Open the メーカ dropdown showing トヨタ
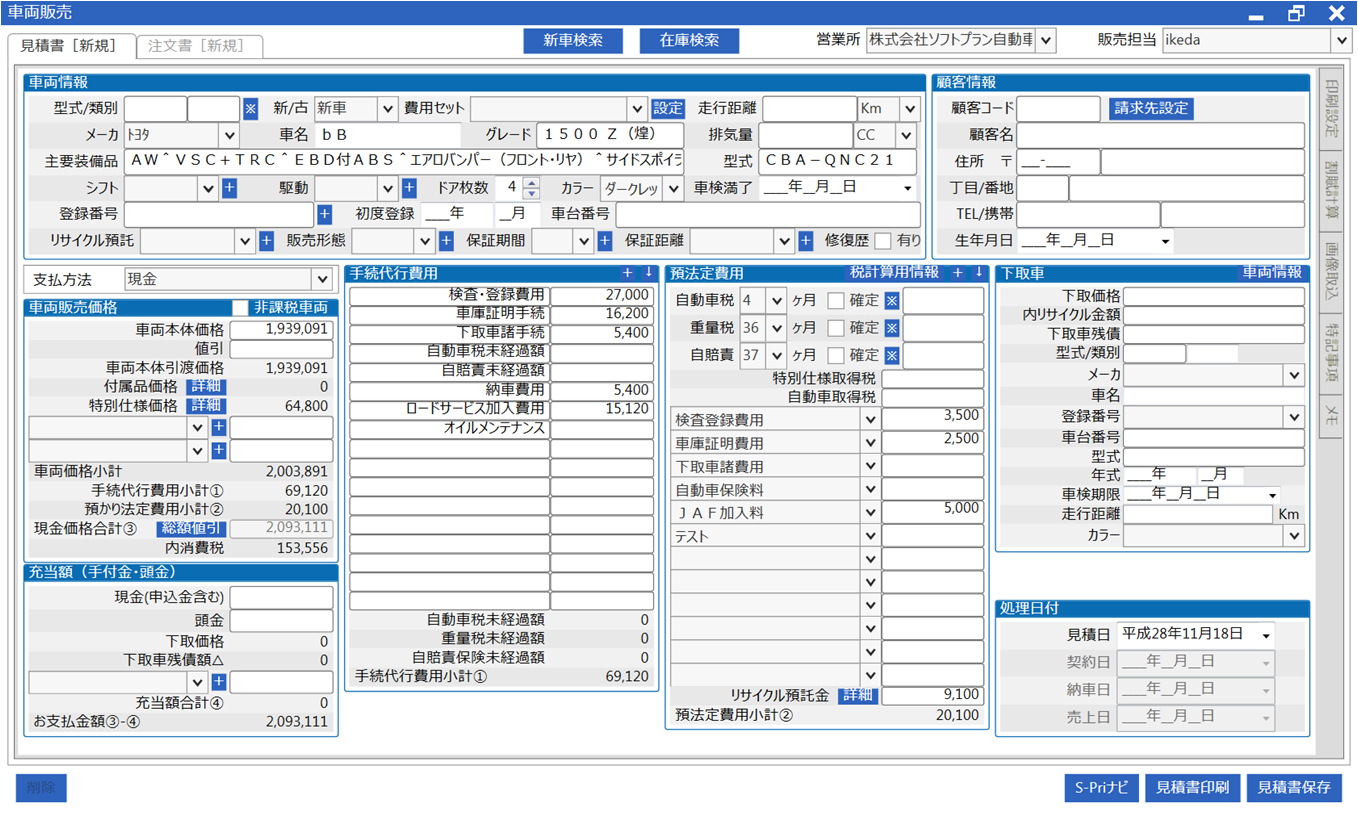The width and height of the screenshot is (1358, 817). 229,135
